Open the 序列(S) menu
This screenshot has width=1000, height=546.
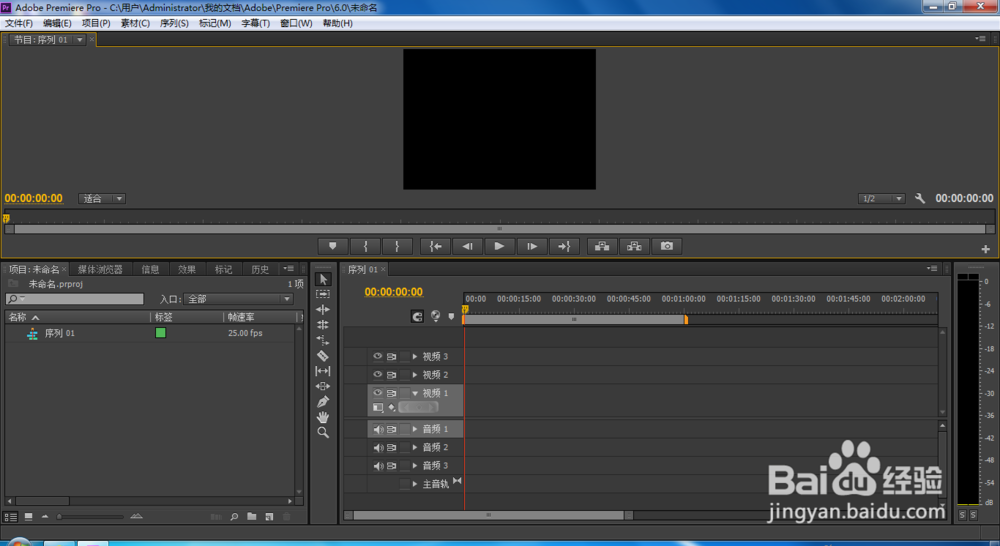click(173, 23)
